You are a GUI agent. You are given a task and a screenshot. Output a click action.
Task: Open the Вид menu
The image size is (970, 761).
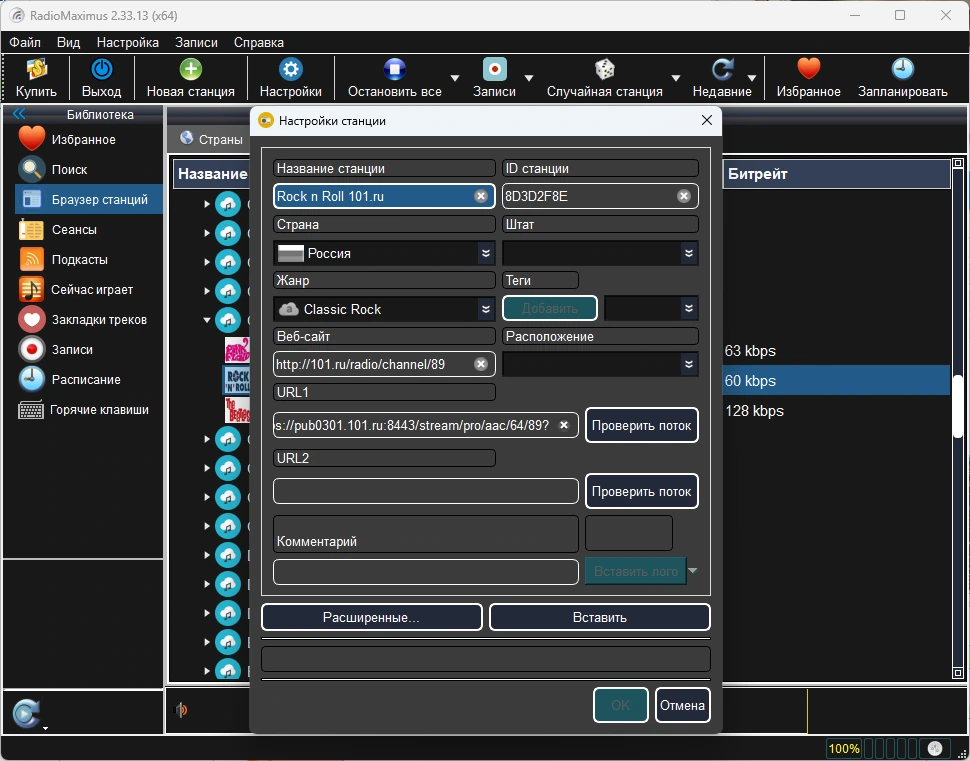69,42
